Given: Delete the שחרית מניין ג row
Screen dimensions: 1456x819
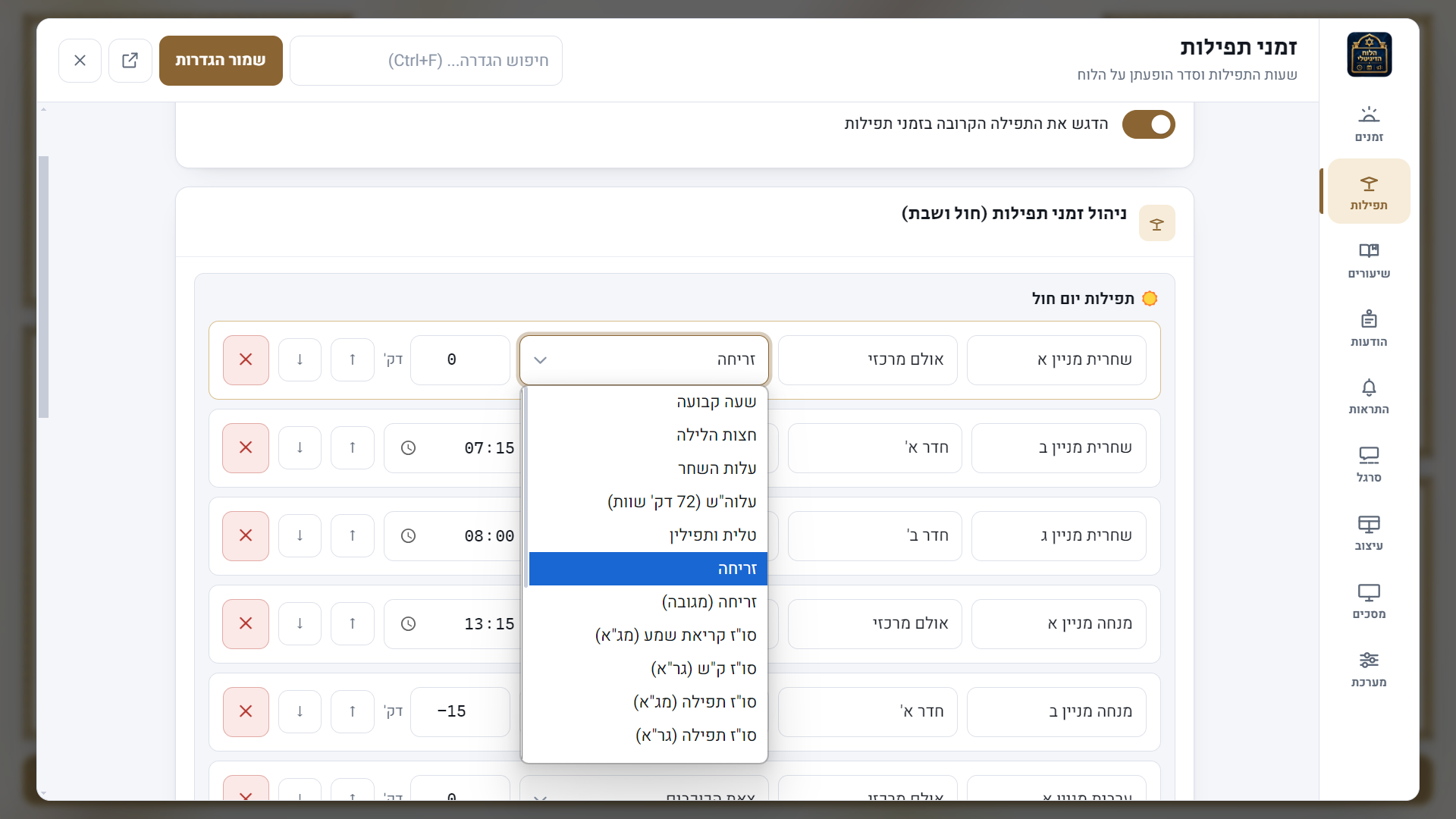Looking at the screenshot, I should 246,535.
